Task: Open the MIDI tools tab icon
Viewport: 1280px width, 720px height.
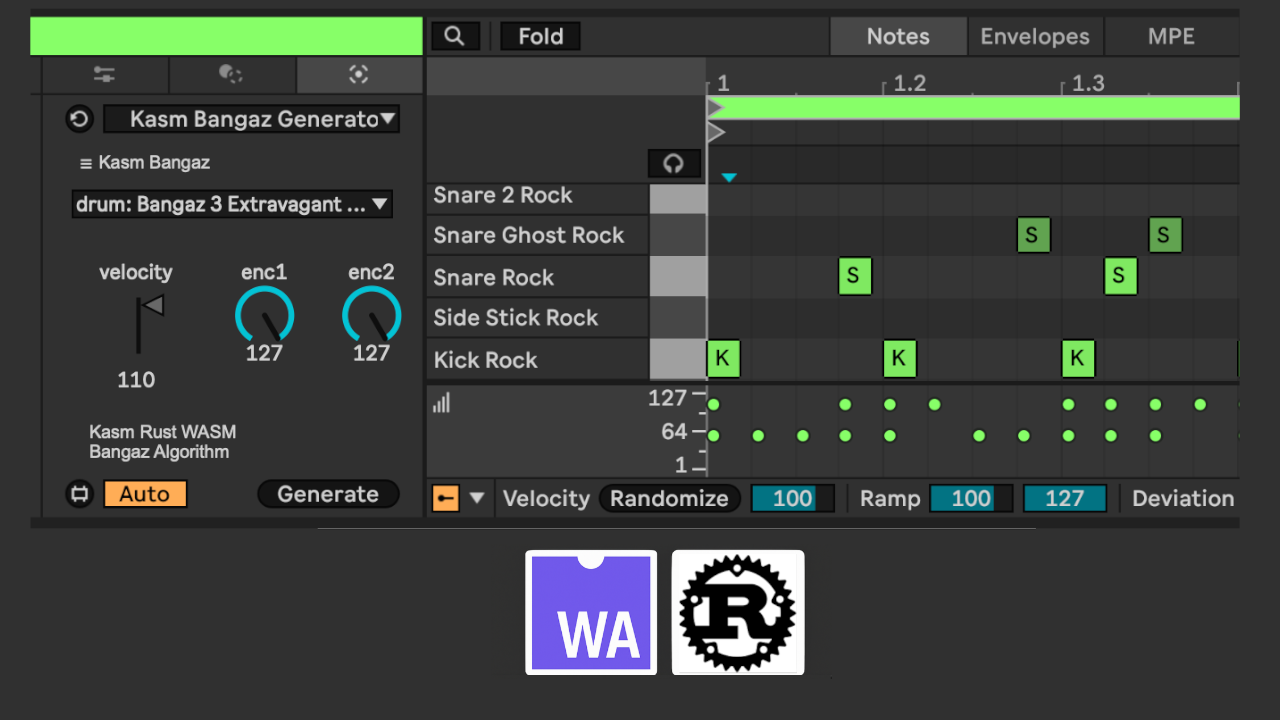Action: tap(359, 74)
